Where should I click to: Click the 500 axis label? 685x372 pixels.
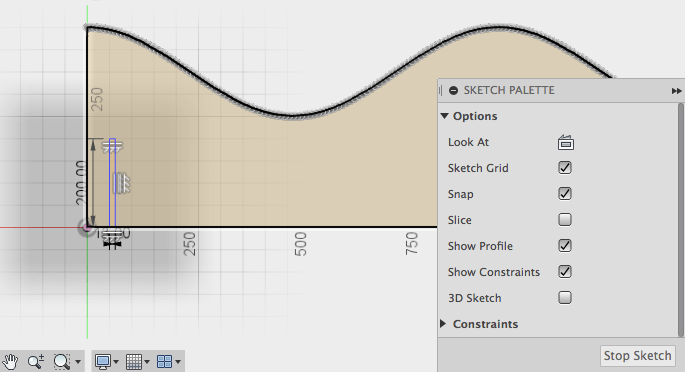301,244
